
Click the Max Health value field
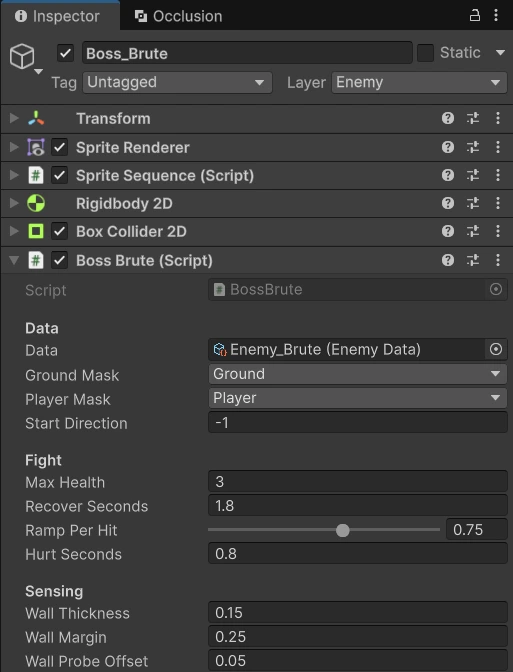[357, 482]
